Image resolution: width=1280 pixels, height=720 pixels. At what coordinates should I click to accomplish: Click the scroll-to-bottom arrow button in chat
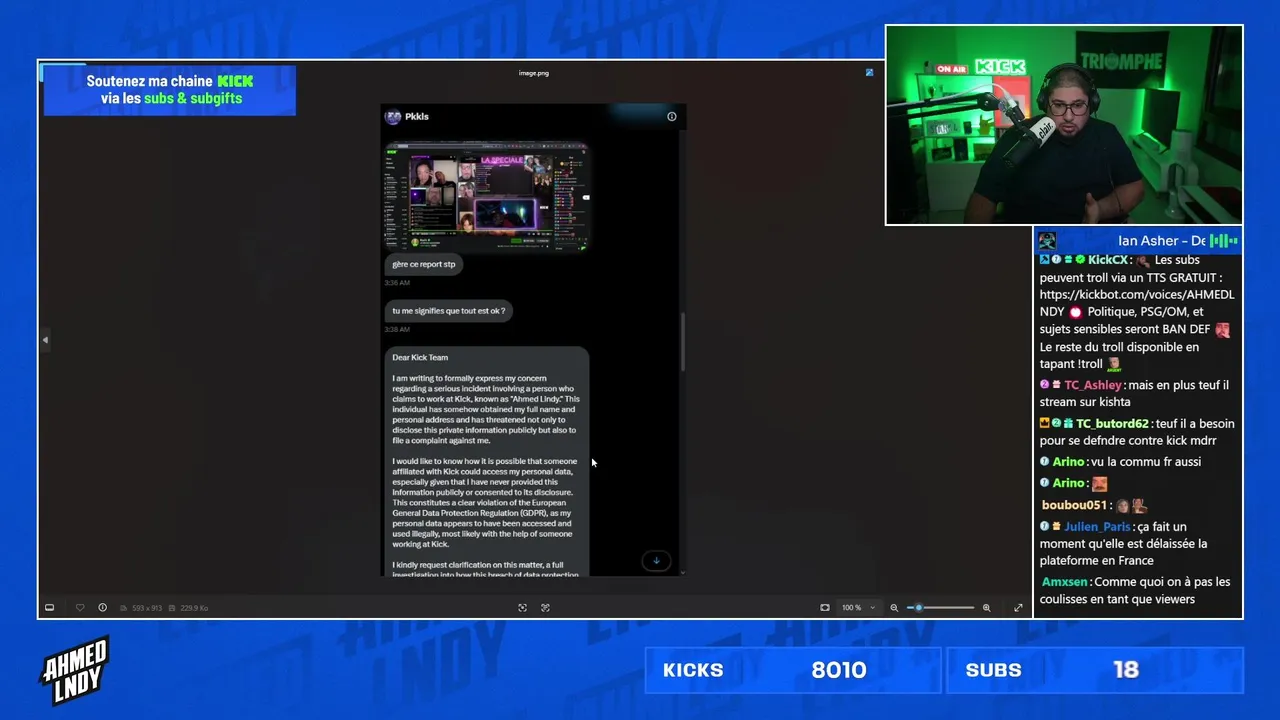pyautogui.click(x=656, y=560)
